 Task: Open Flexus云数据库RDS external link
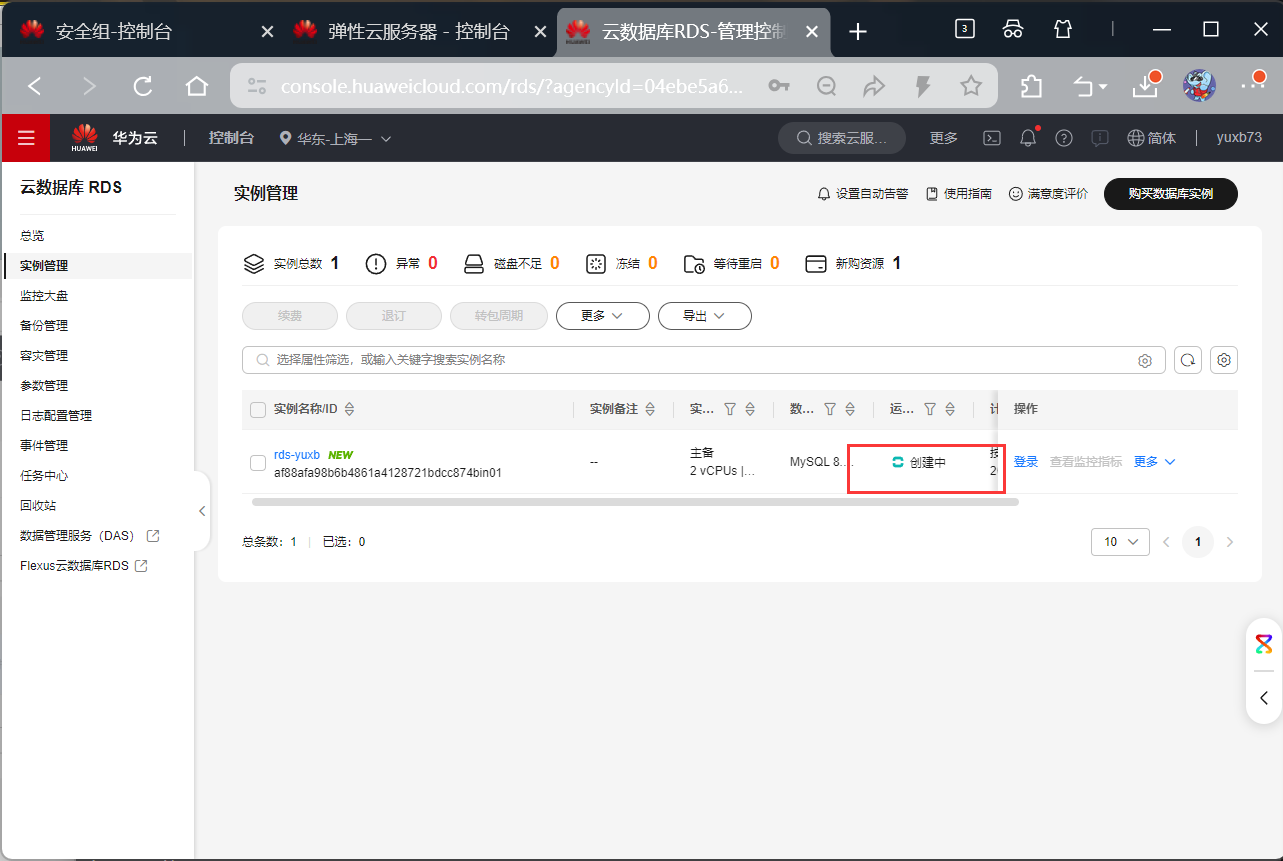84,565
